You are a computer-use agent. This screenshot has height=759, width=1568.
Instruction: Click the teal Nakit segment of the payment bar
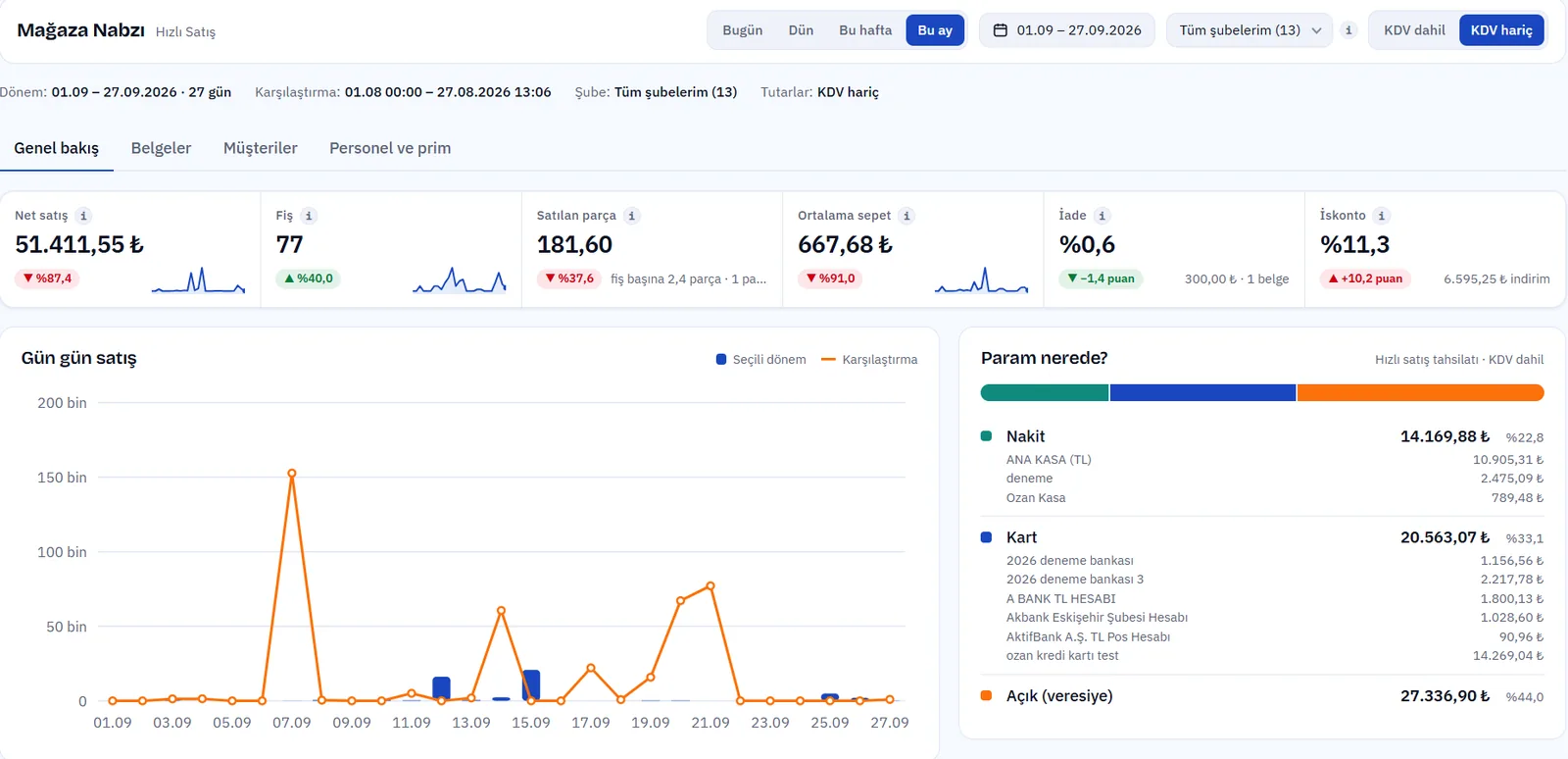click(x=1045, y=392)
